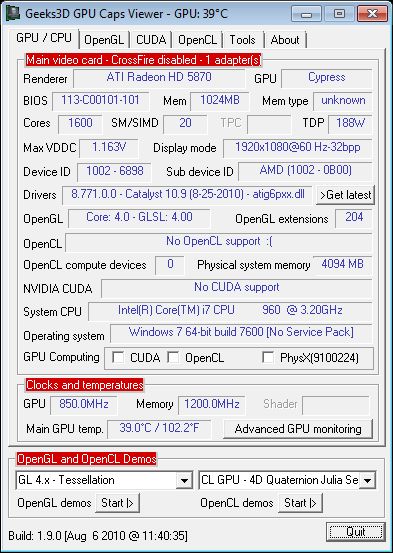
Task: Toggle the PhysX(9100224) checkbox
Action: 268,358
